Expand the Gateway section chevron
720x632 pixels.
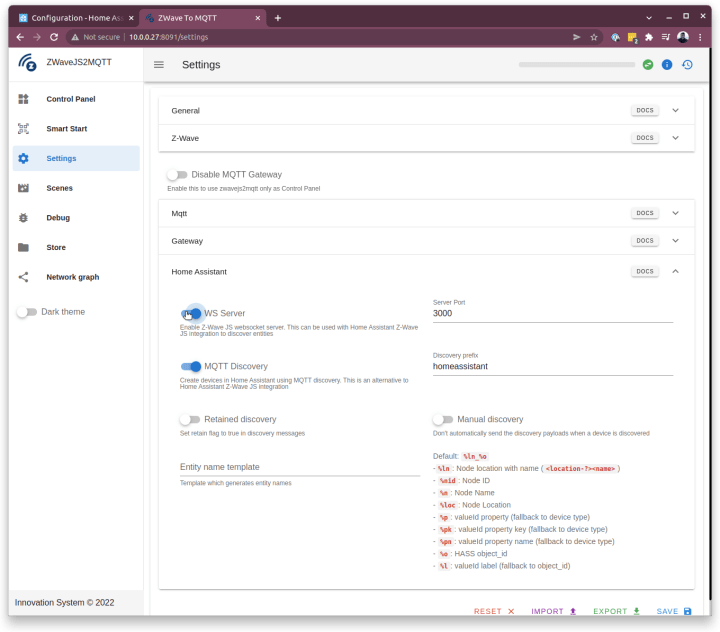tap(675, 241)
